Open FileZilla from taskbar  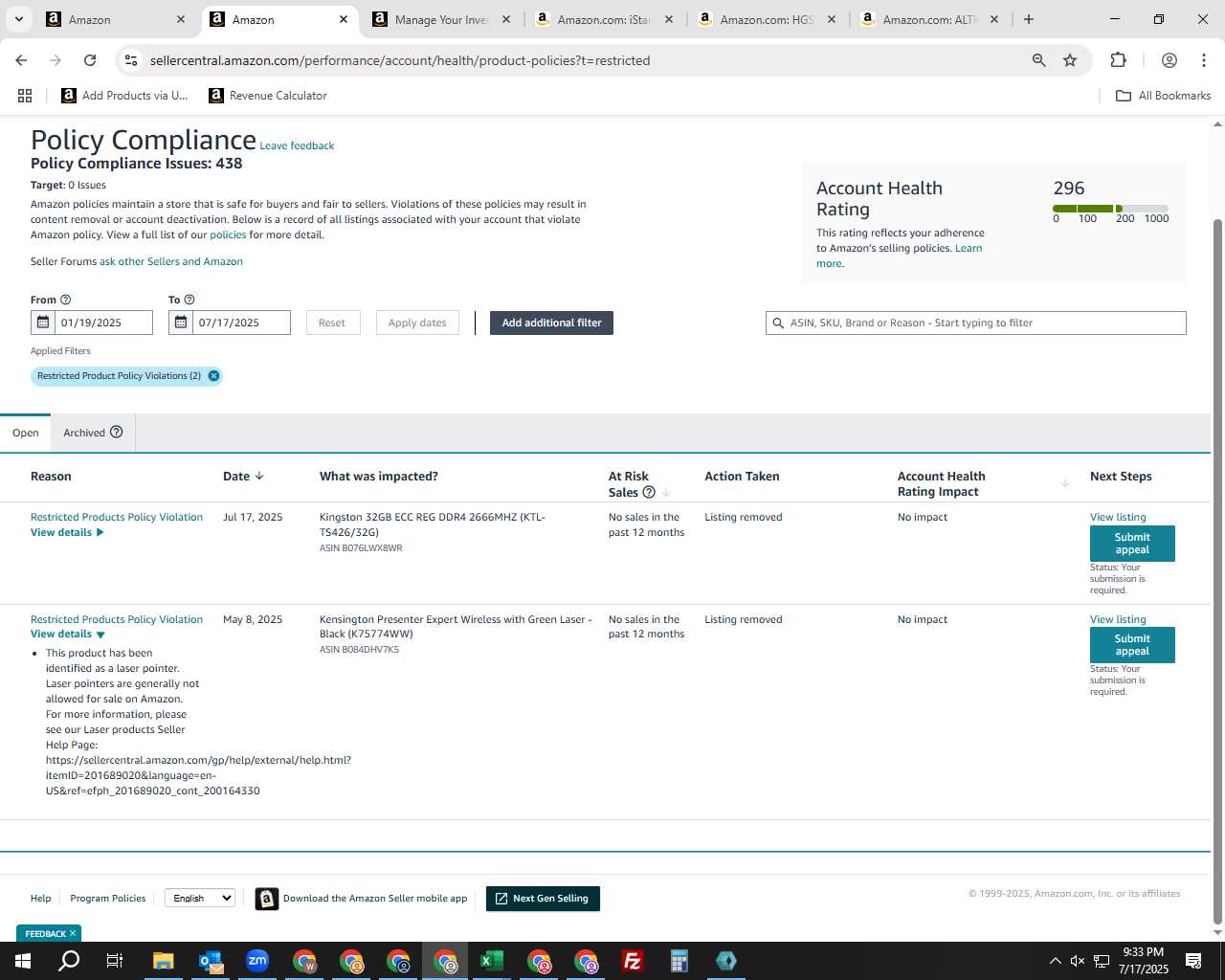[633, 961]
